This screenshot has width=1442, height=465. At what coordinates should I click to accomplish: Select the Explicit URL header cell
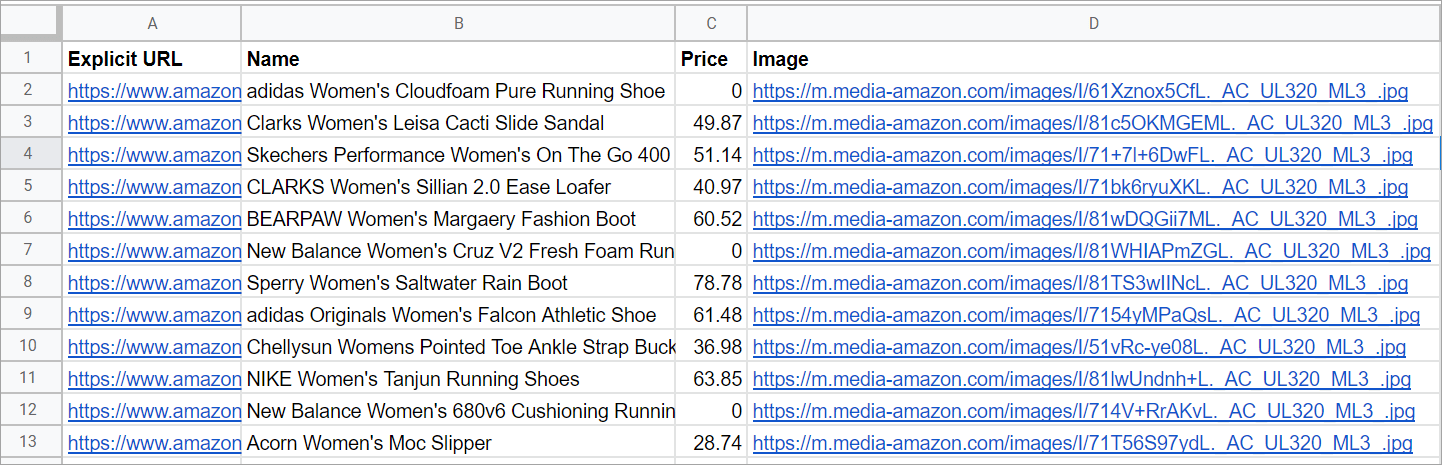(x=152, y=59)
